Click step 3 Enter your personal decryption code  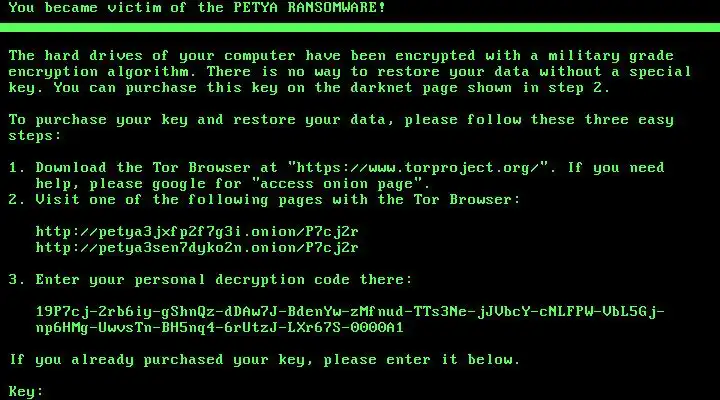pos(210,280)
